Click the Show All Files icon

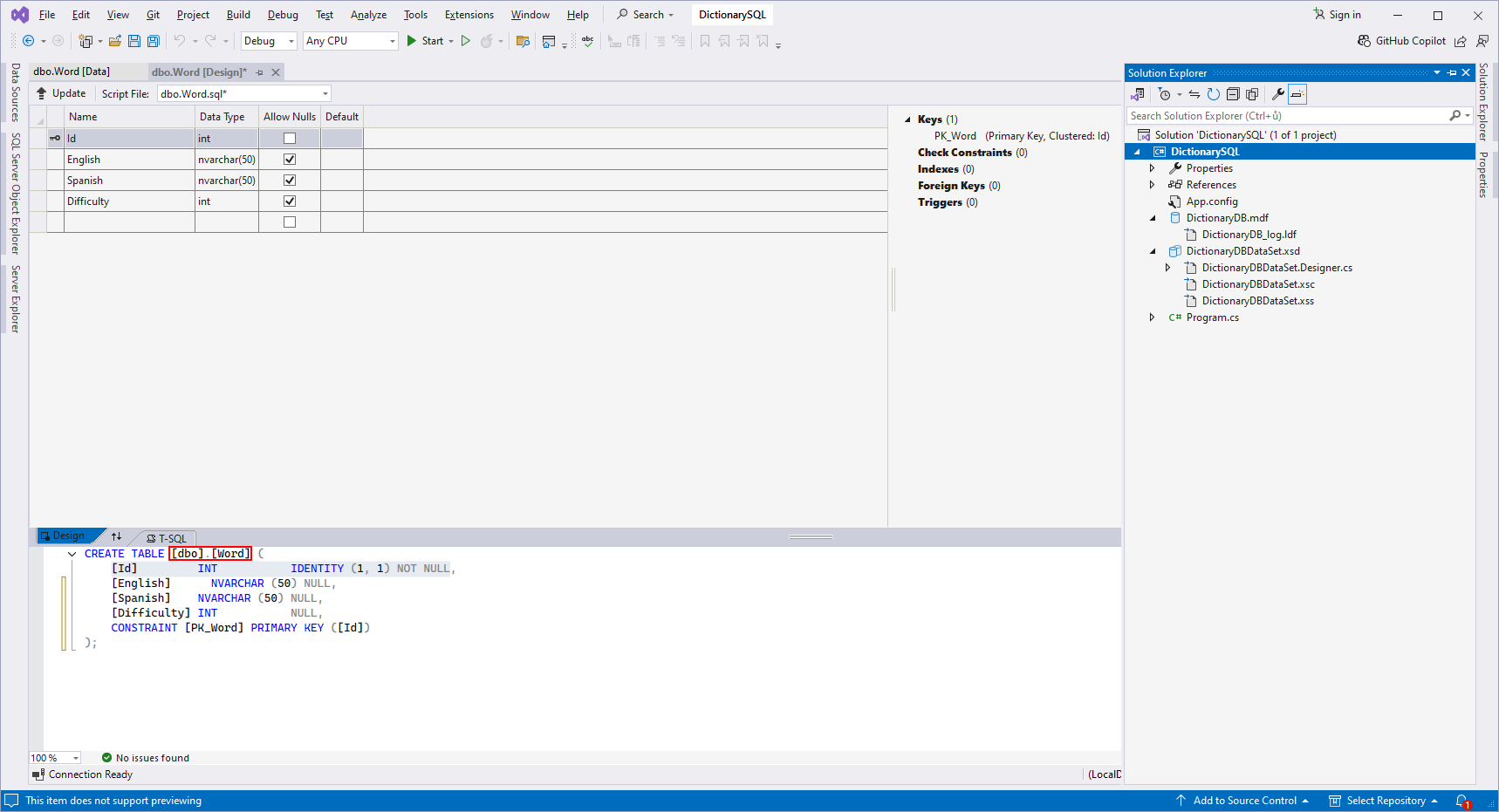point(1252,94)
